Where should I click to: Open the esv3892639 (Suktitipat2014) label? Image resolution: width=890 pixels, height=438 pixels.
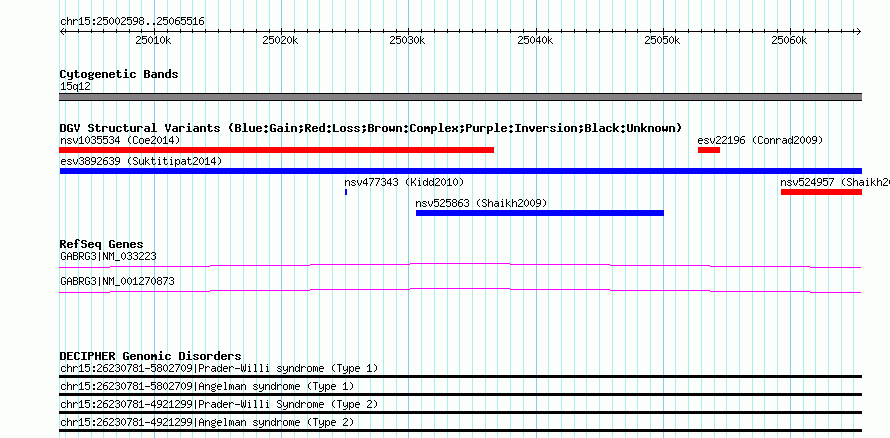pos(141,161)
